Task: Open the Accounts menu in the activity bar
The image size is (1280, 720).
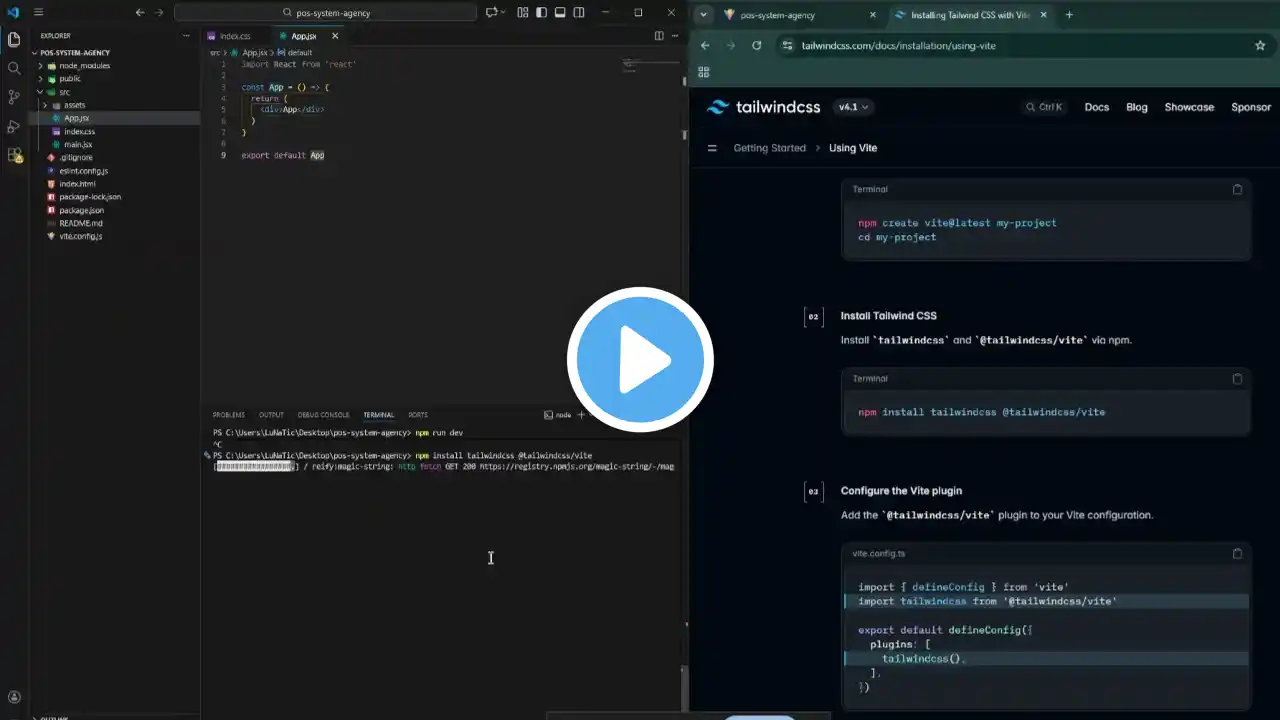Action: pyautogui.click(x=14, y=697)
